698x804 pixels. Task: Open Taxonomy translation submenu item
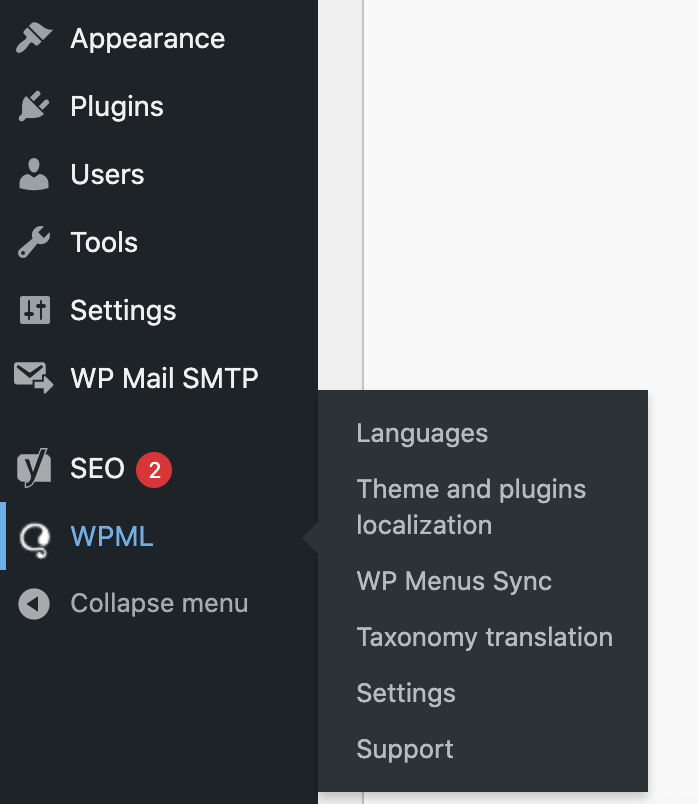coord(484,637)
